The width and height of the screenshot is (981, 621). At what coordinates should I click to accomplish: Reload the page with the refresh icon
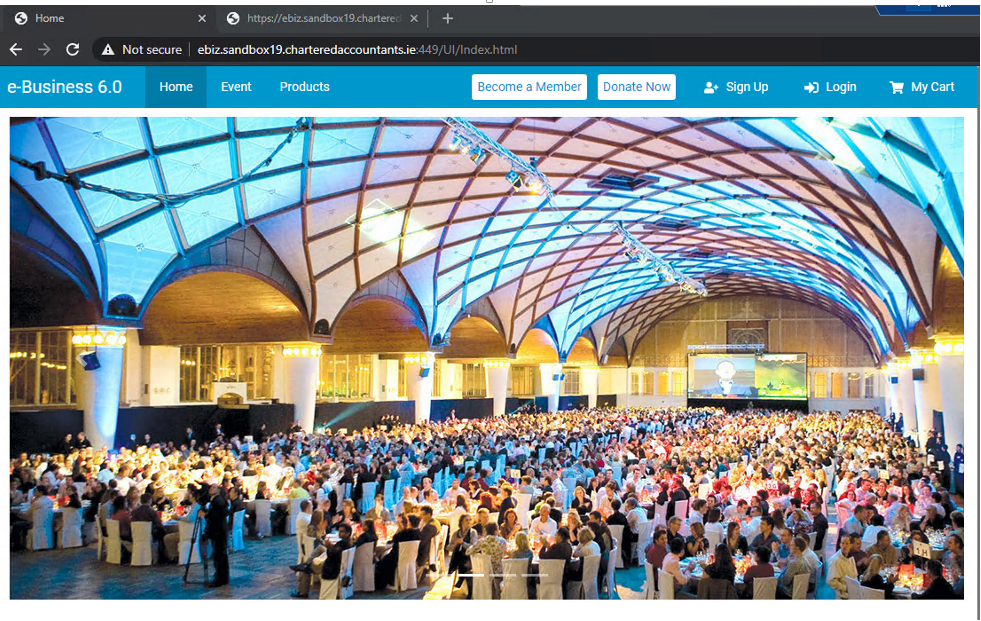(73, 49)
